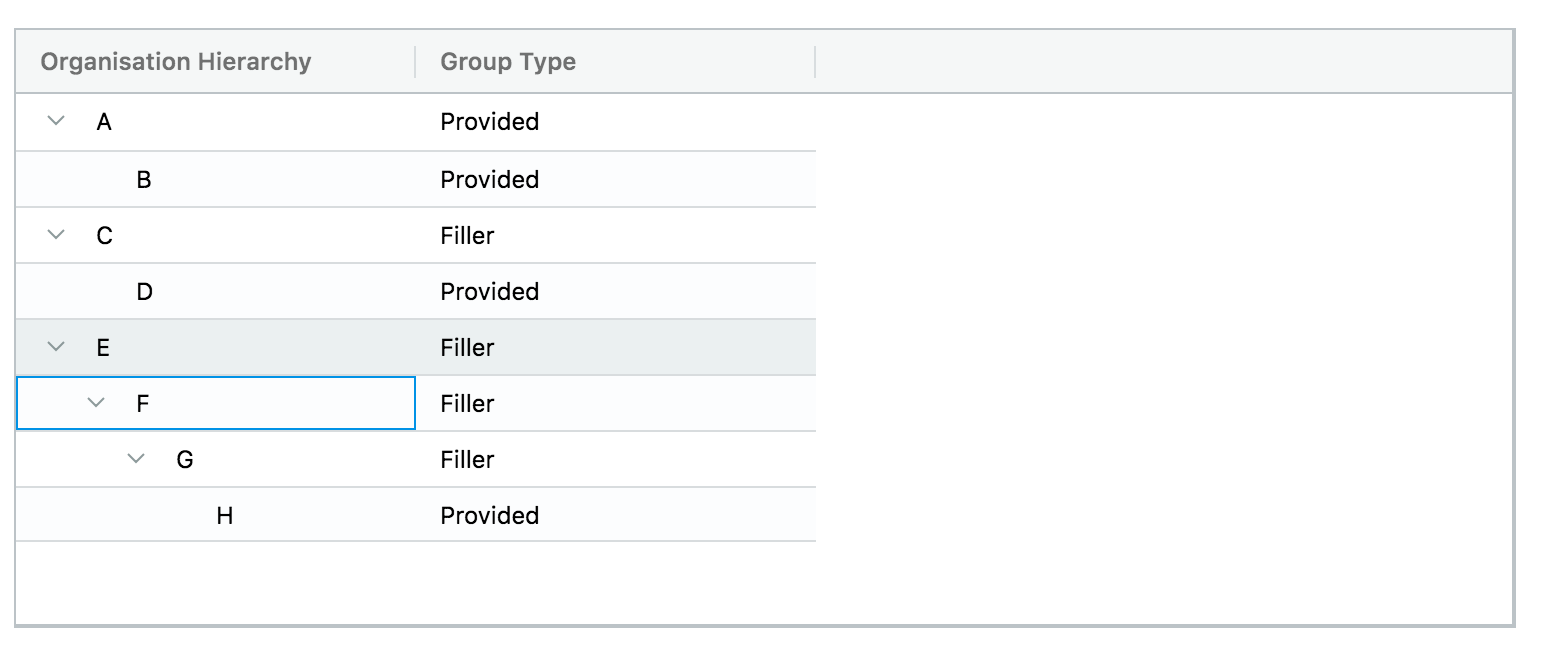Click Filler cell in row F
1544x646 pixels.
pos(467,404)
